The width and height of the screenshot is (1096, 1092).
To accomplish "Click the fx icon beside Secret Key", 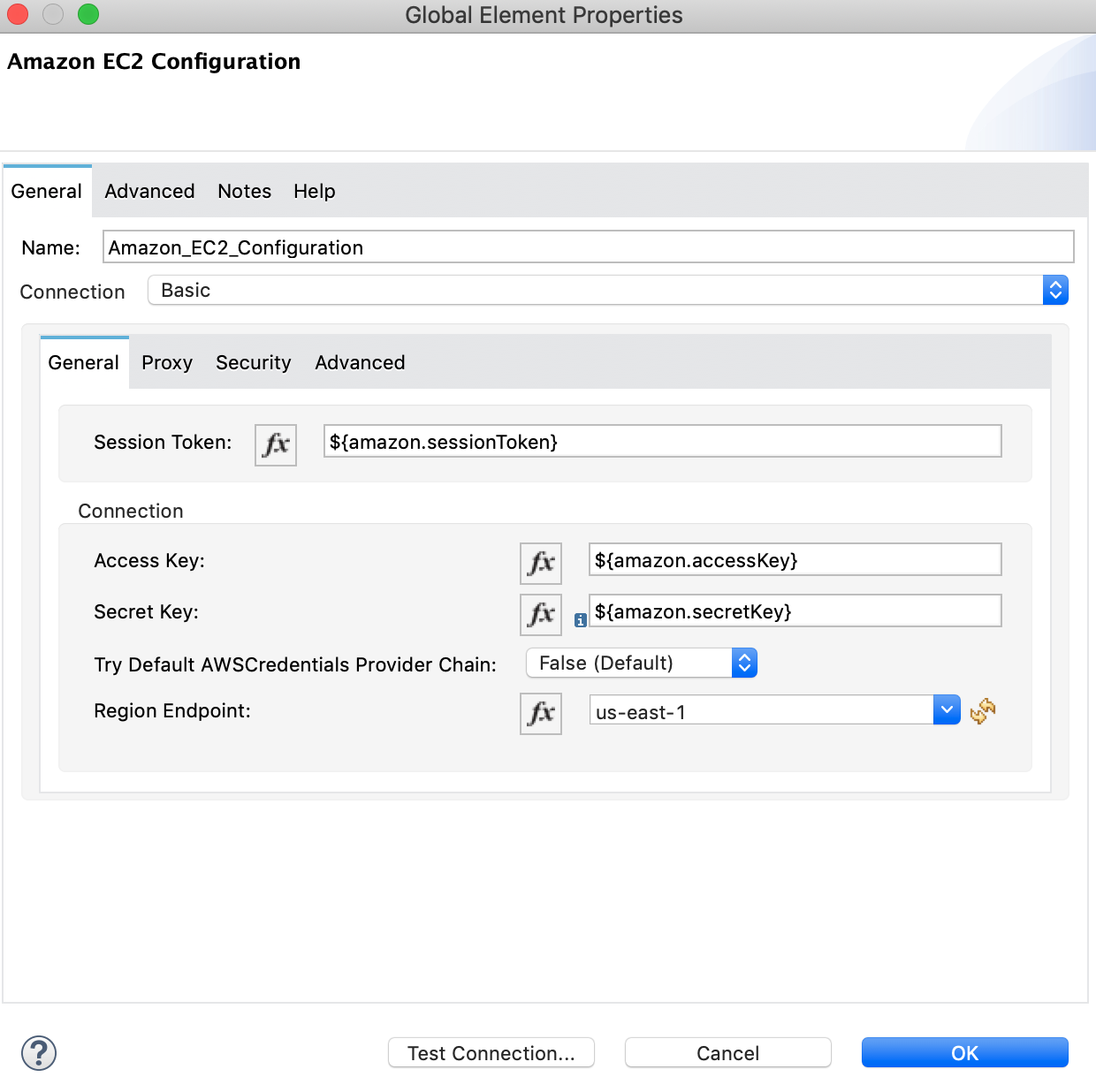I will click(x=540, y=614).
